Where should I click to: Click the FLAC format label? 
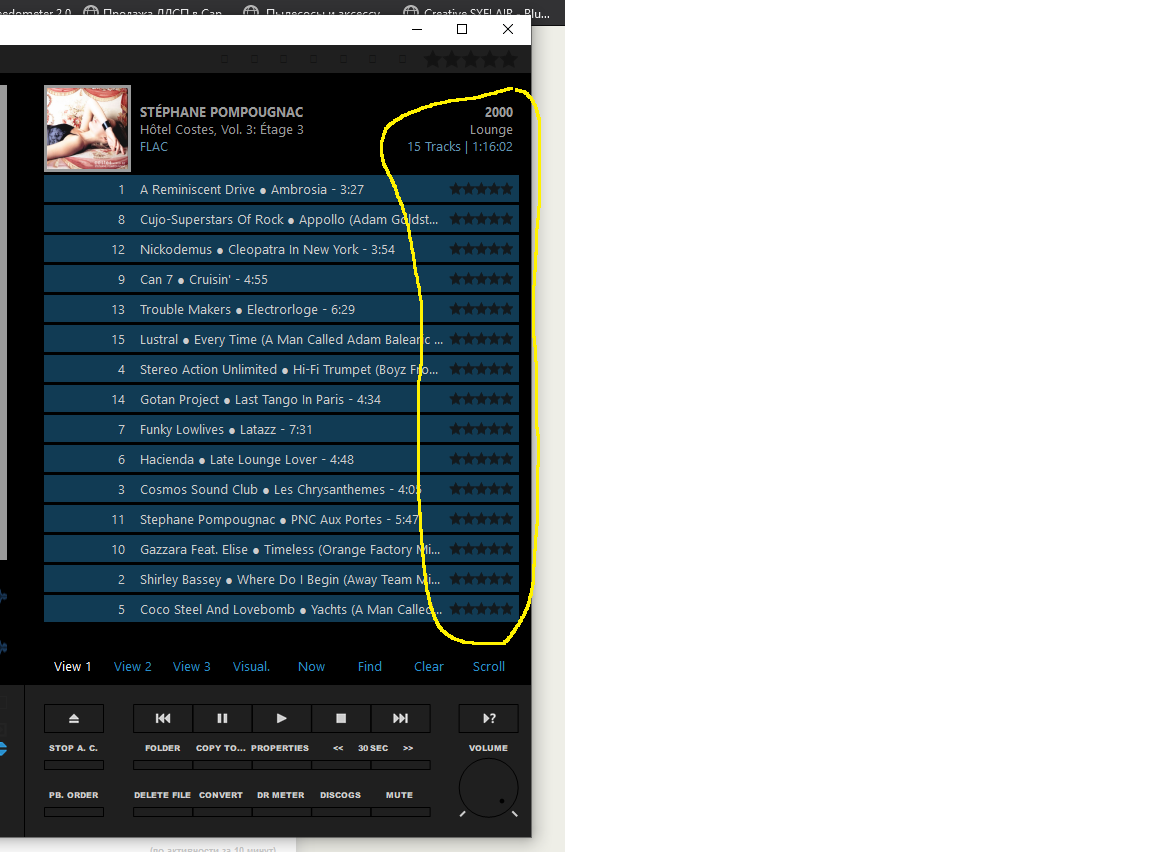point(154,146)
